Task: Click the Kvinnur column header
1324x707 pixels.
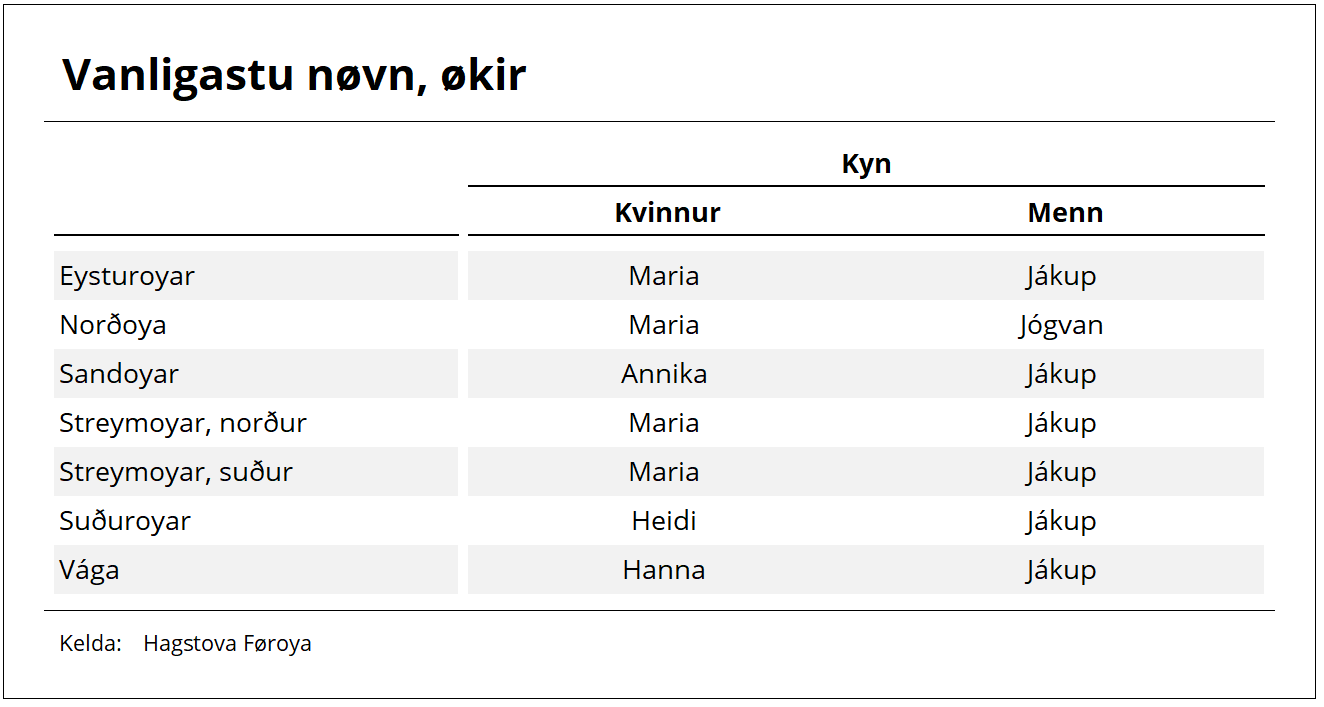Action: [x=667, y=212]
